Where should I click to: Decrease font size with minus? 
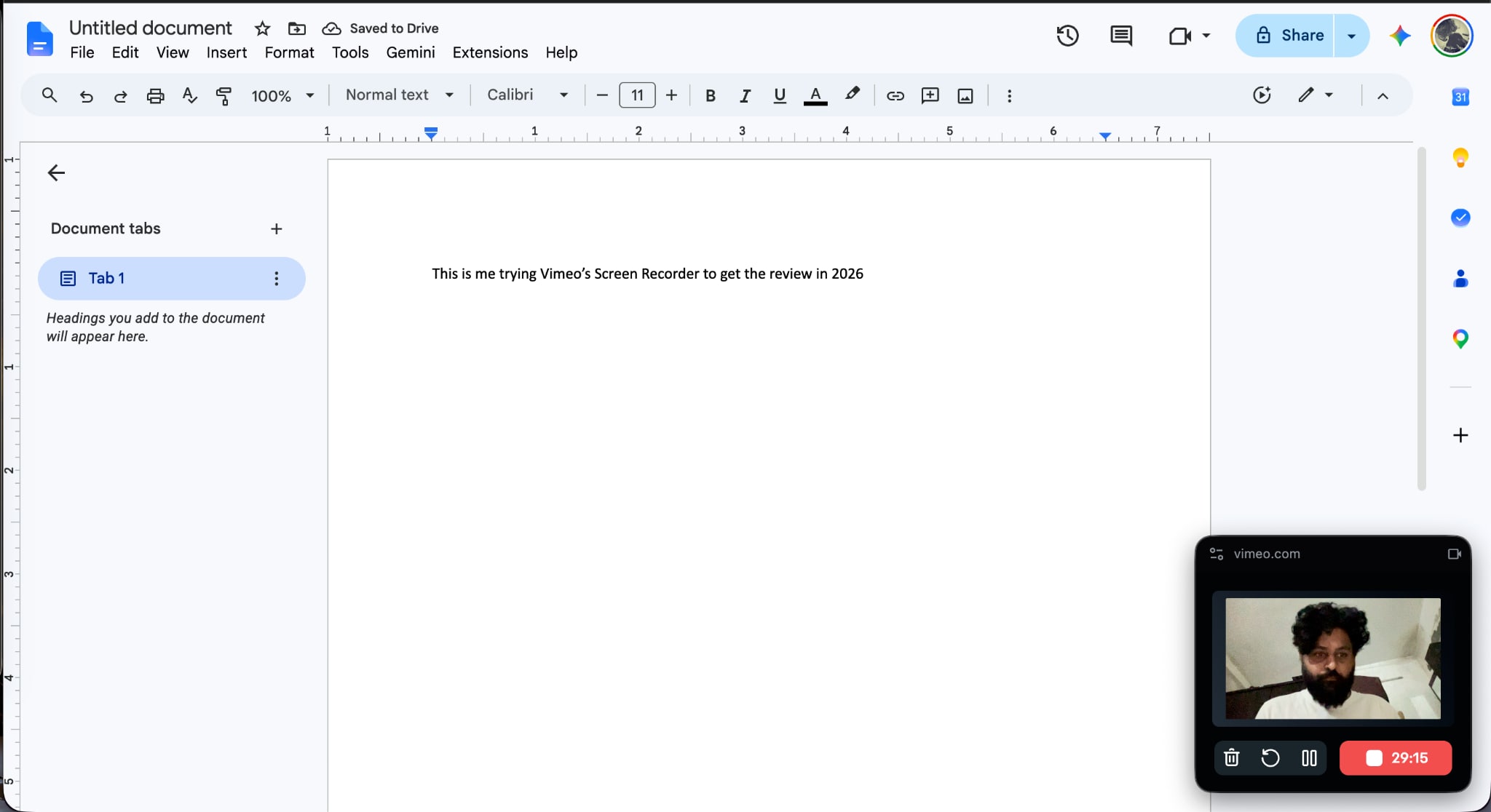tap(602, 95)
